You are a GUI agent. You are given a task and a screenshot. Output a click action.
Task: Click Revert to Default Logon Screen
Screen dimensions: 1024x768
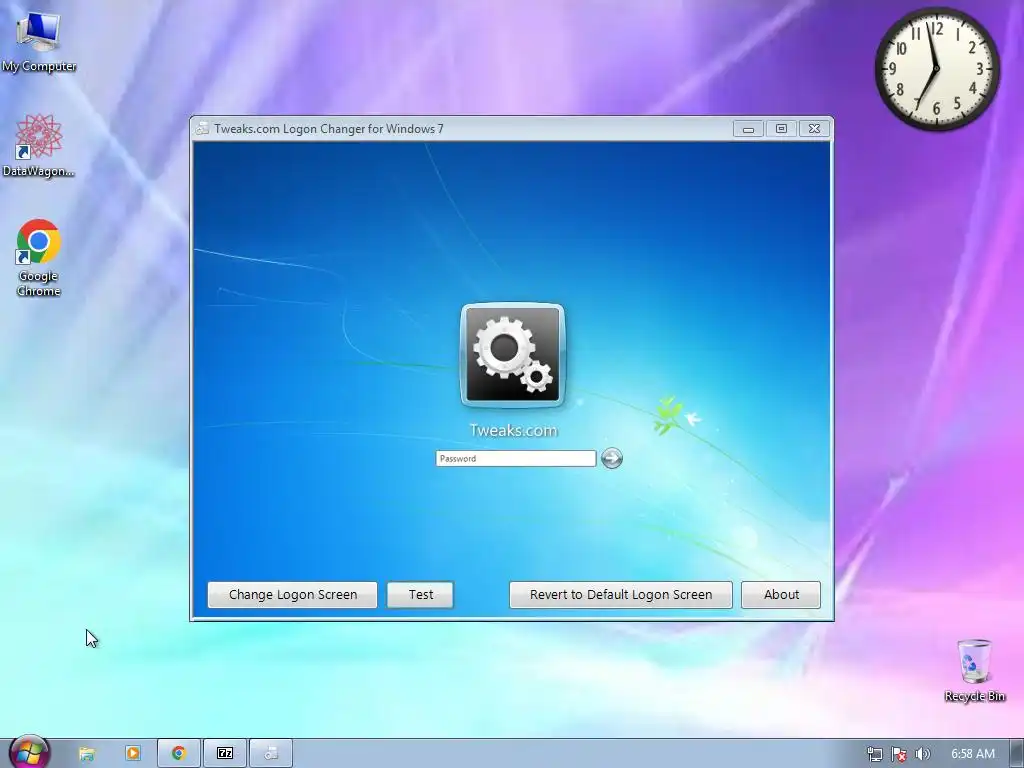coord(620,595)
